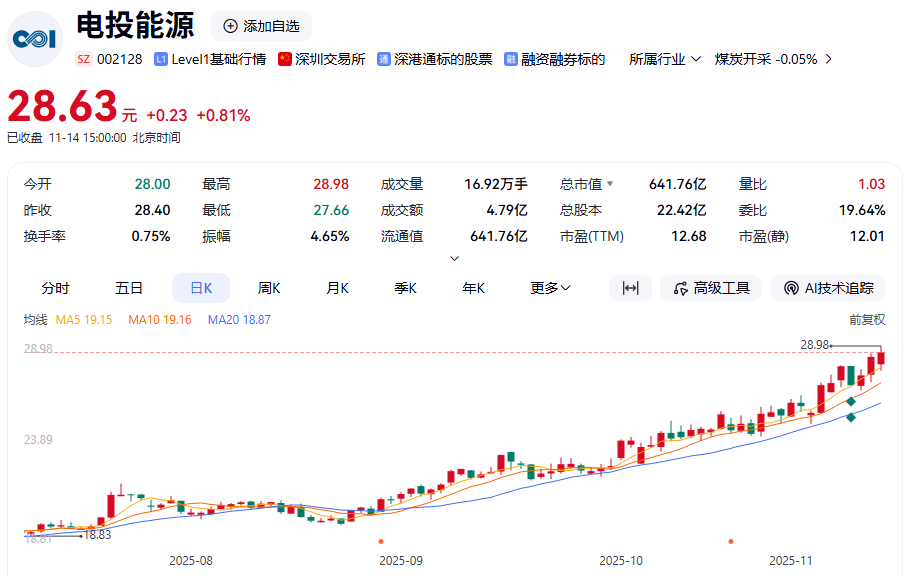
Task: Click the SZ exchange badge icon
Action: point(84,59)
